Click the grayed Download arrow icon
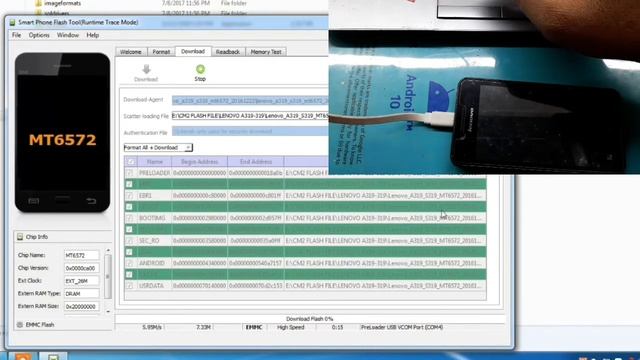Screen dimensions: 640x360 point(146,69)
